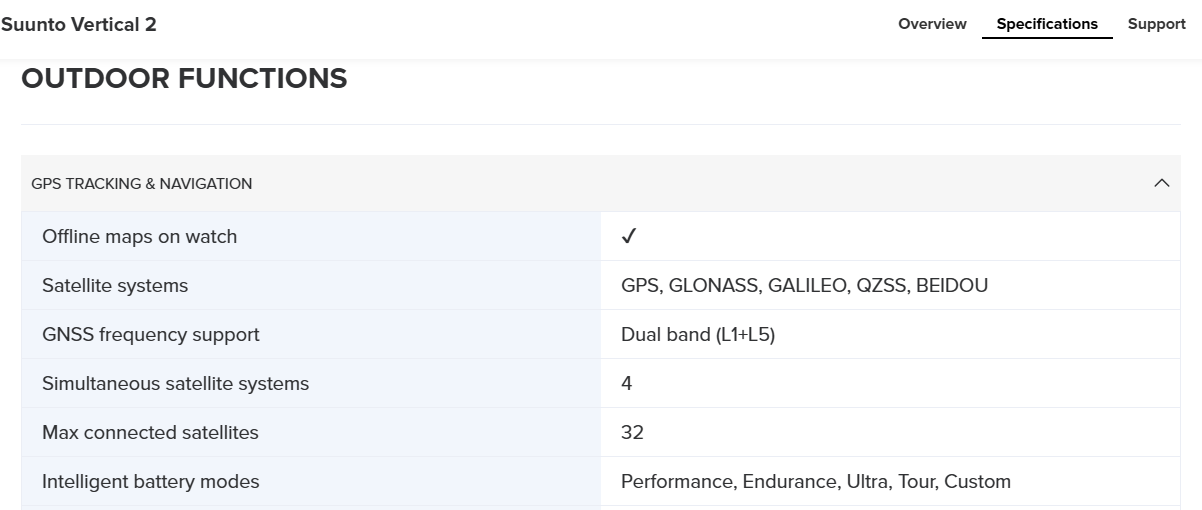Click the Suunto Vertical 2 product title
The height and width of the screenshot is (510, 1202).
79,24
